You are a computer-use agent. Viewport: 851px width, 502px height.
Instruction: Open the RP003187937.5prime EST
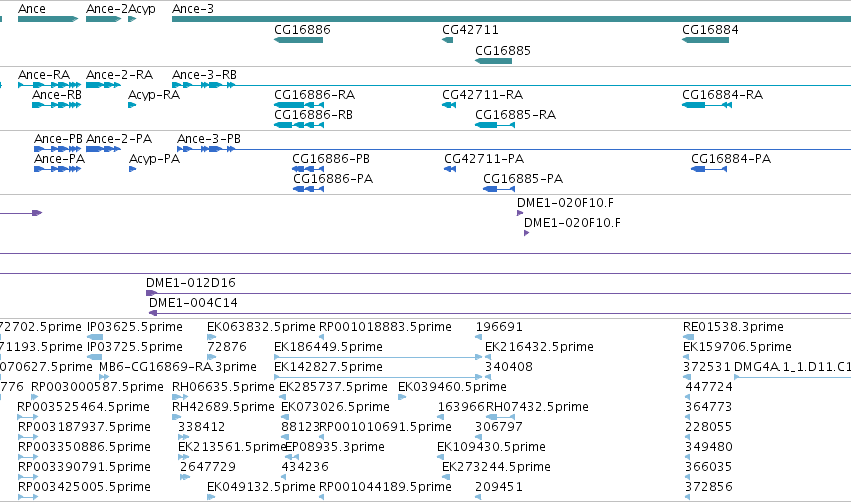[28, 437]
